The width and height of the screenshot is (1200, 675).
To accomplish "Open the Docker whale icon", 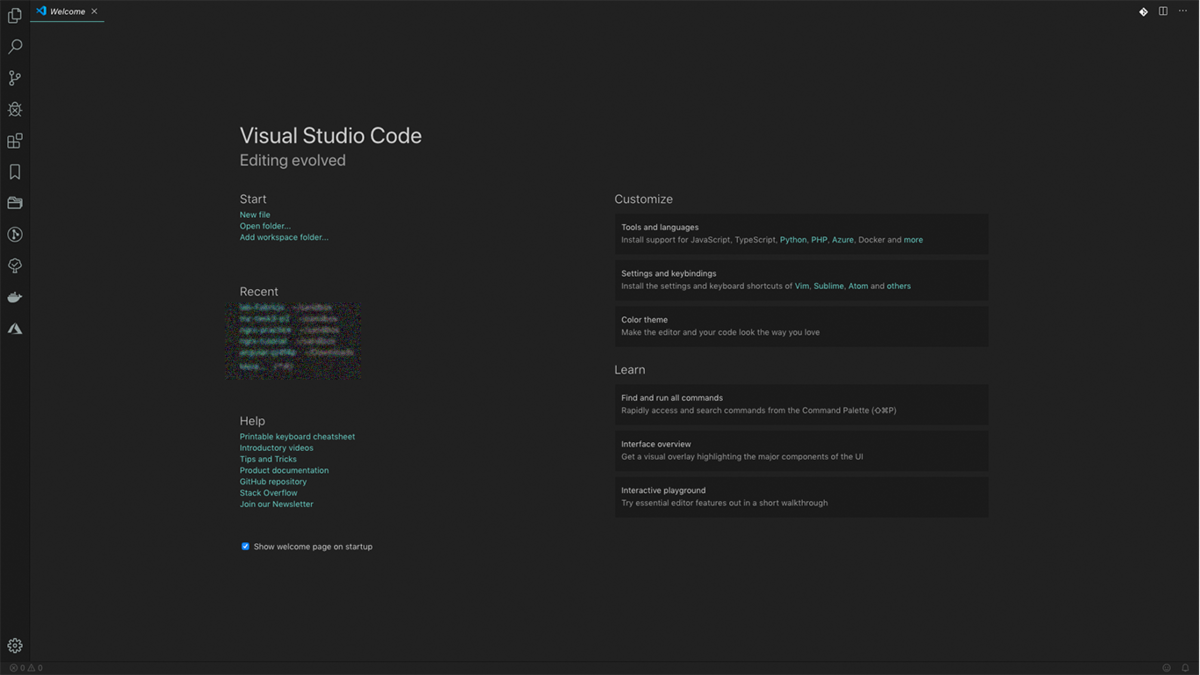I will point(15,297).
